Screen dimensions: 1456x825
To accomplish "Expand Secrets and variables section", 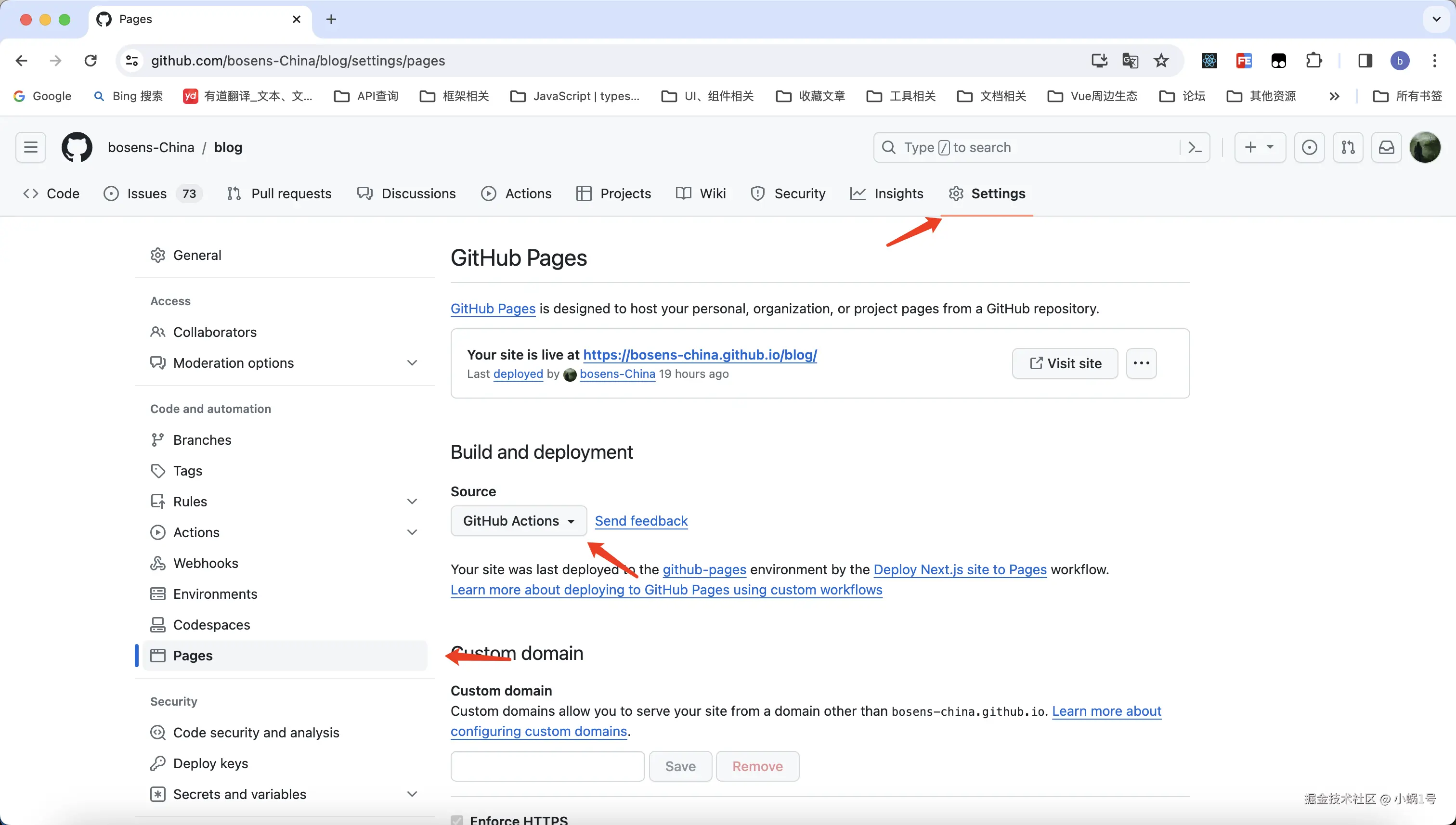I will (412, 794).
